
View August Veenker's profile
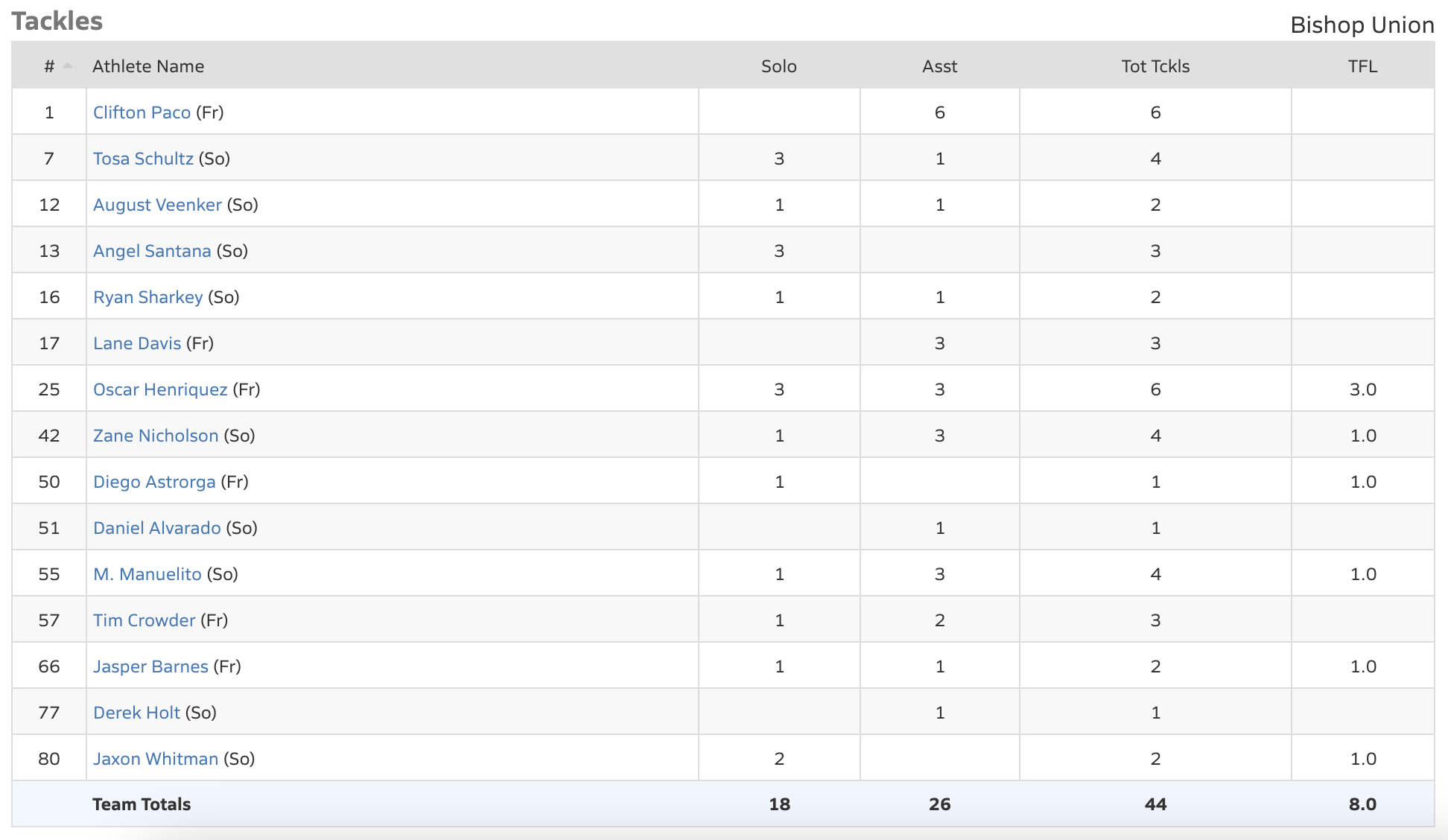(157, 205)
